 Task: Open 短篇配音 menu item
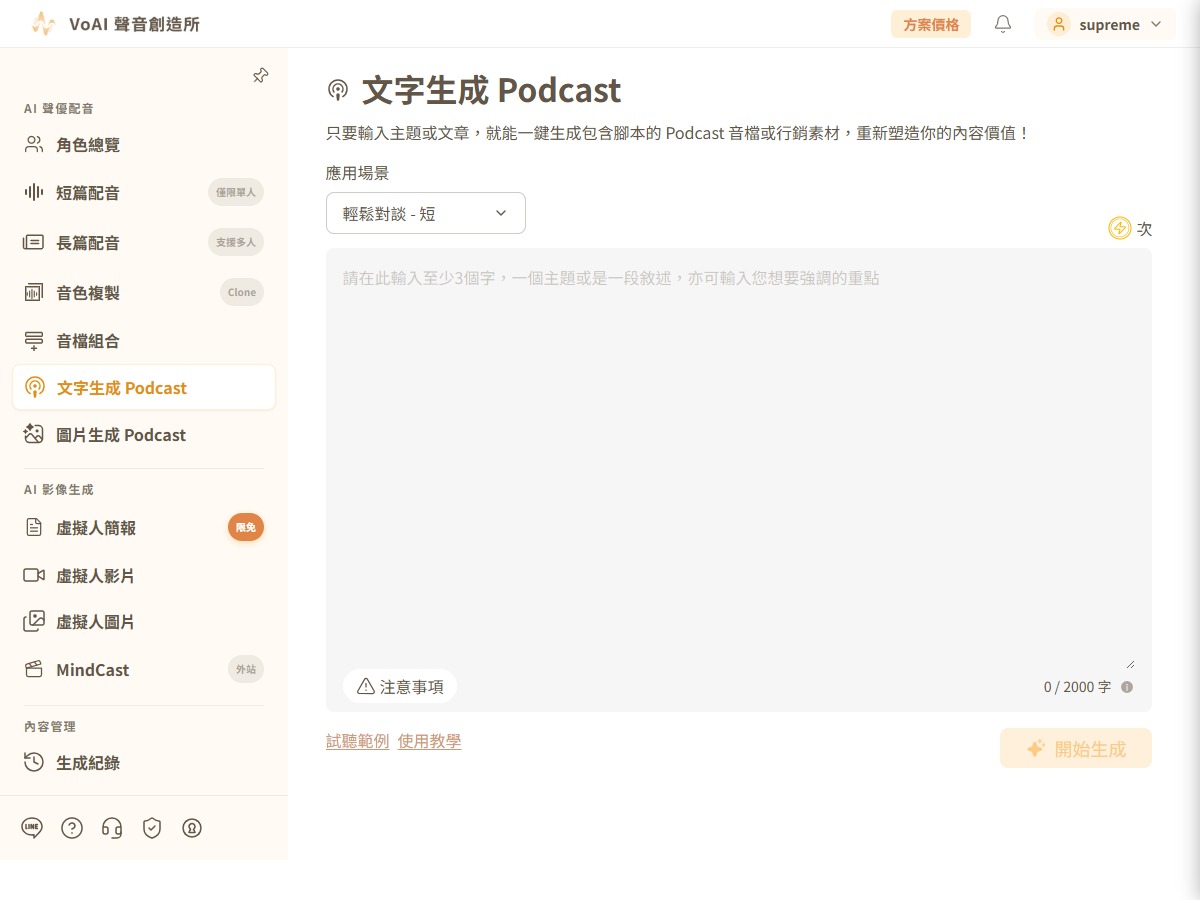click(x=144, y=193)
